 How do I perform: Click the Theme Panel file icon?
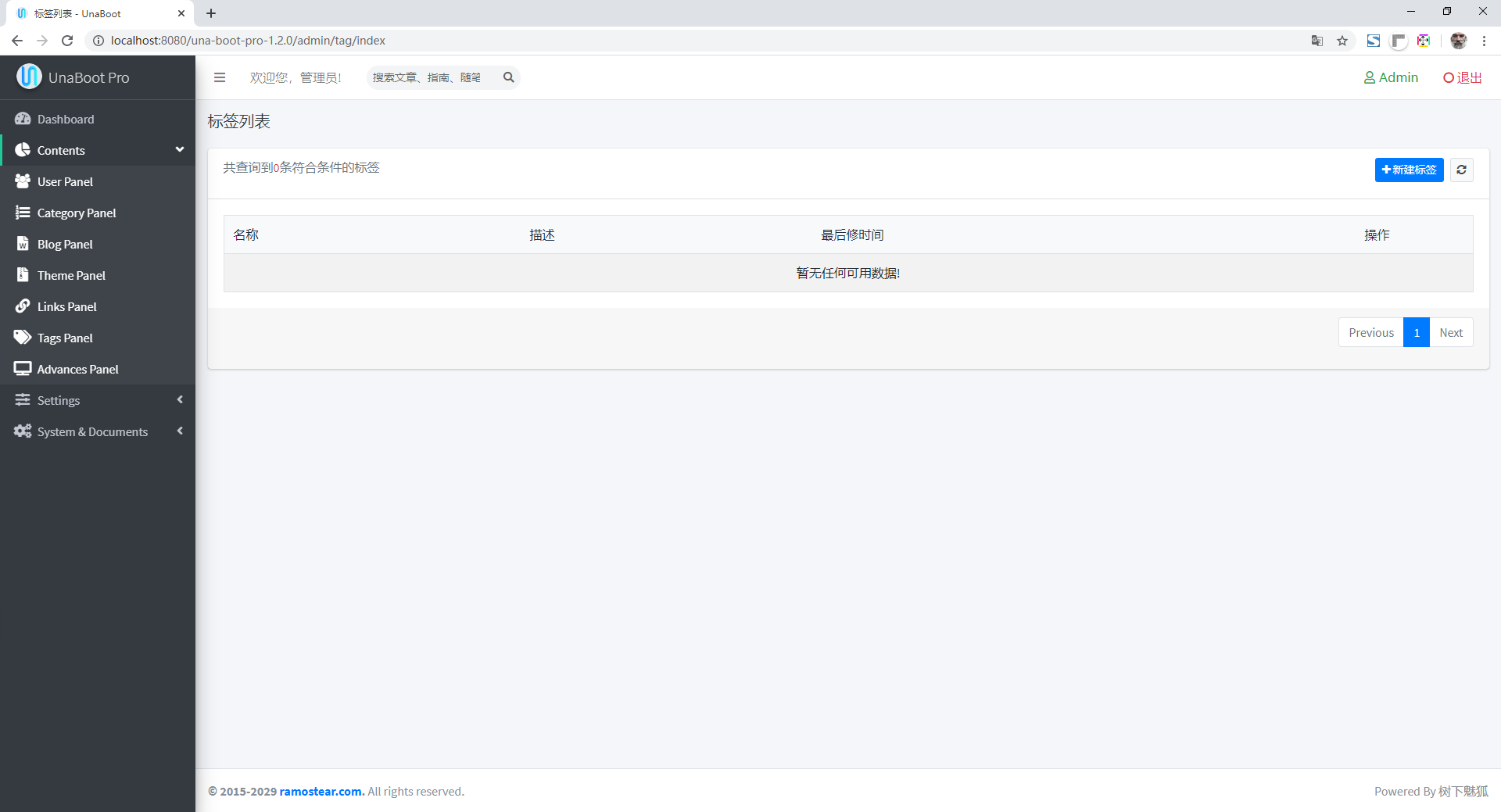(x=23, y=275)
